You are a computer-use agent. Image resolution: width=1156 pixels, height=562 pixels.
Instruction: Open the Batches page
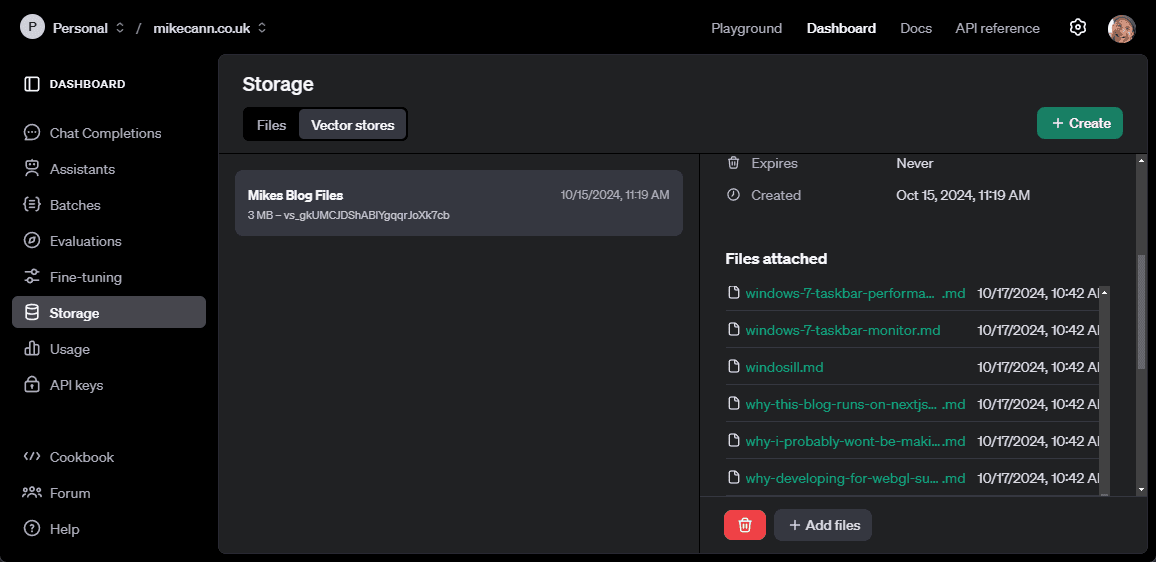[x=75, y=205]
